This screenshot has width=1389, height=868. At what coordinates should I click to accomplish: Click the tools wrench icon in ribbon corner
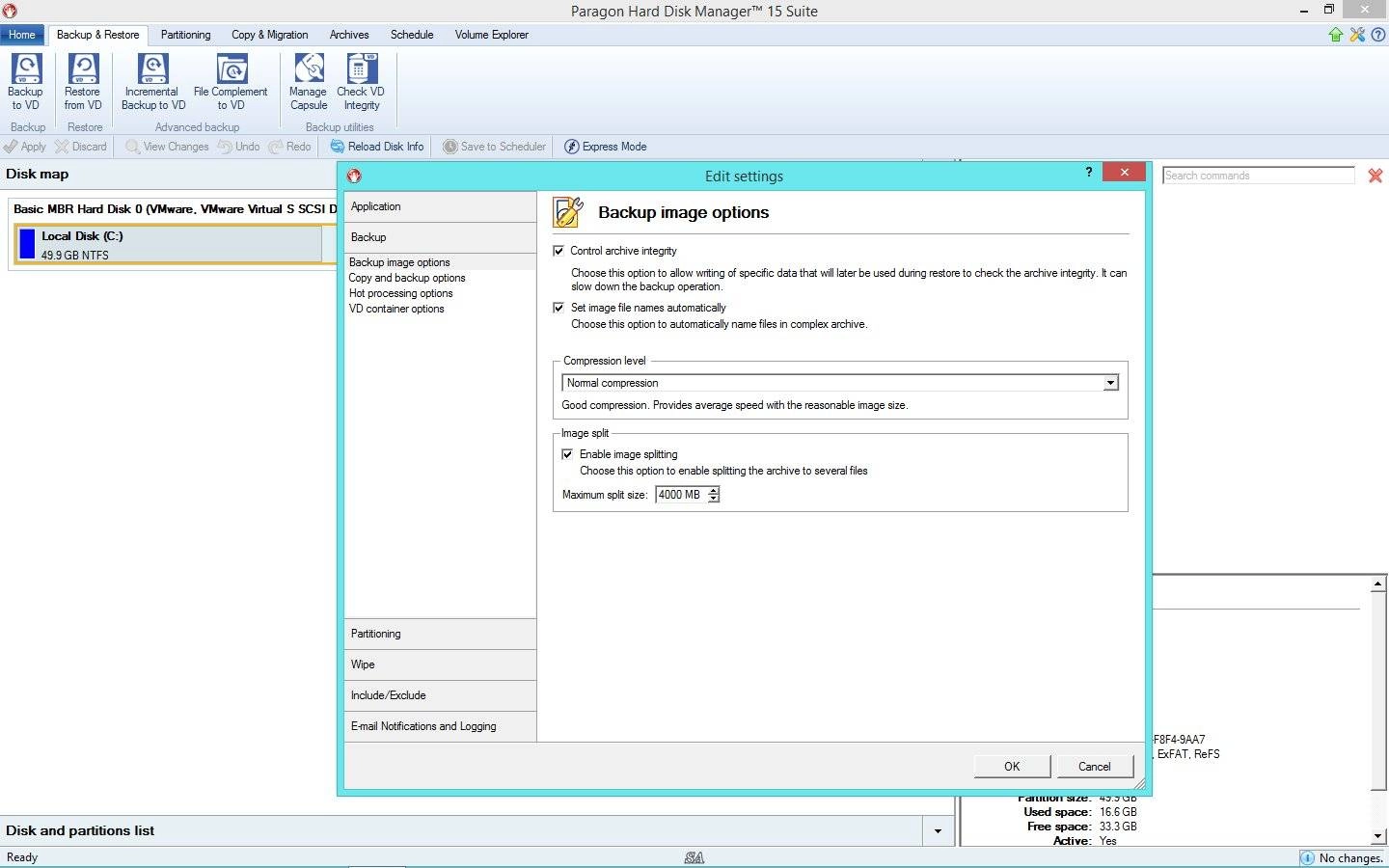(1357, 35)
